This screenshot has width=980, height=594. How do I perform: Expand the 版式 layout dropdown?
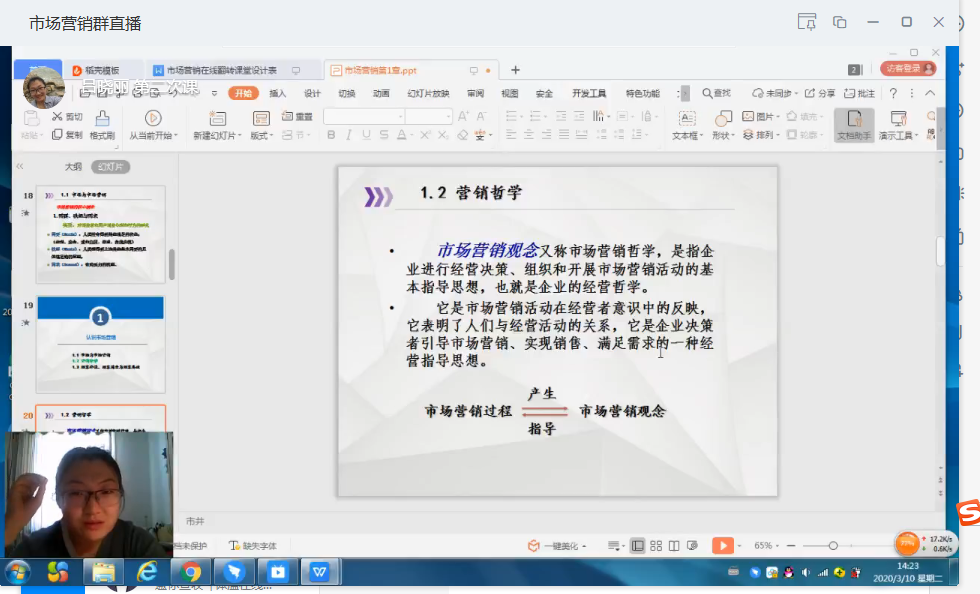pos(261,135)
